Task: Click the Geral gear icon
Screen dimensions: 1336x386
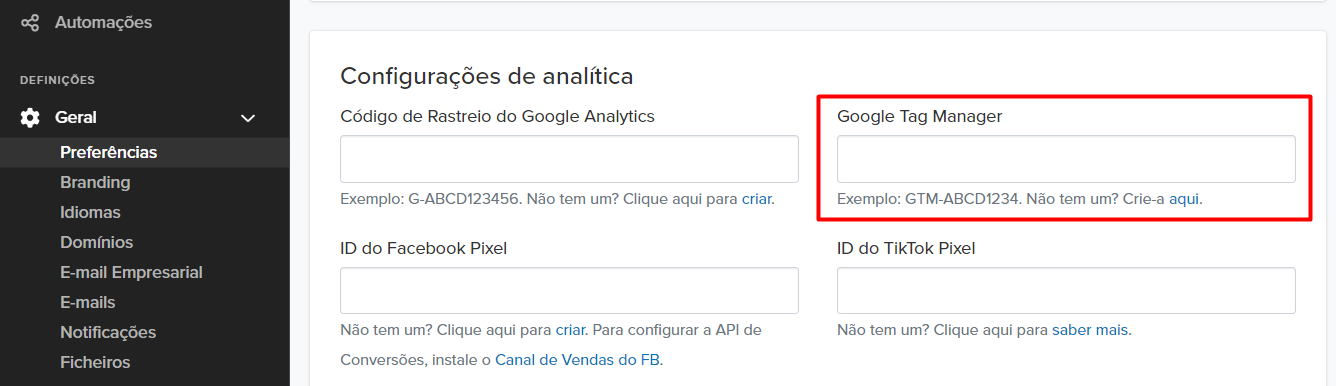Action: coord(30,117)
